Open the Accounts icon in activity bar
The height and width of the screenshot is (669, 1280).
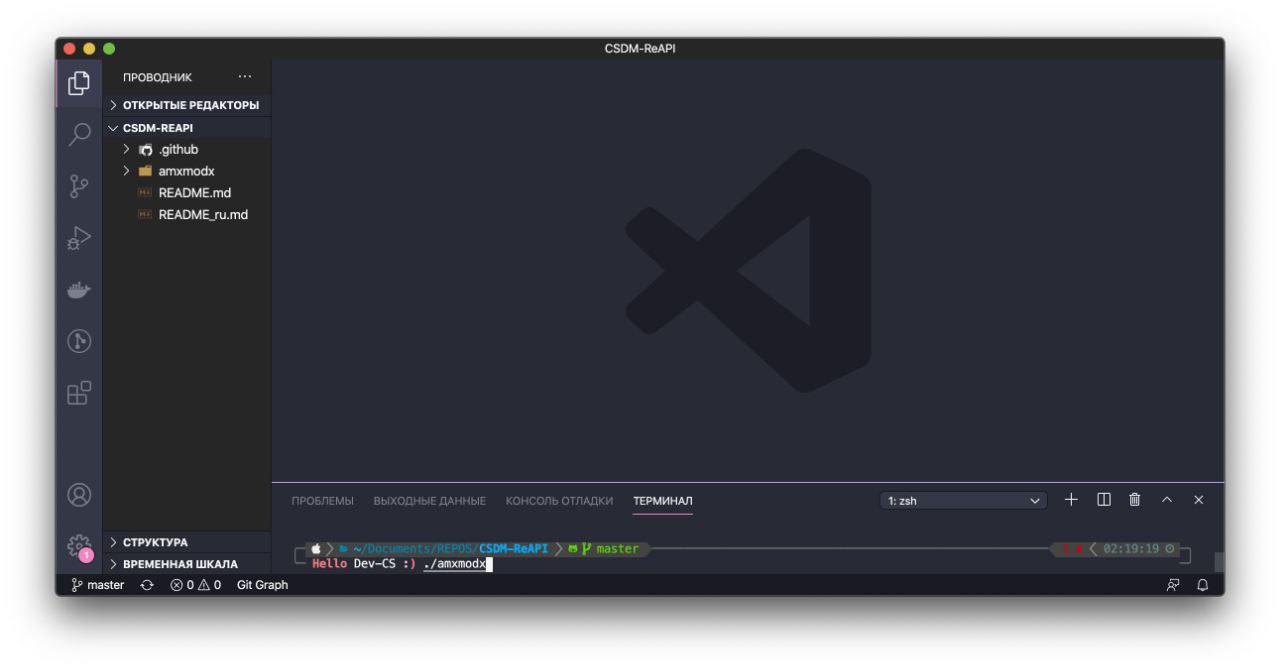79,495
